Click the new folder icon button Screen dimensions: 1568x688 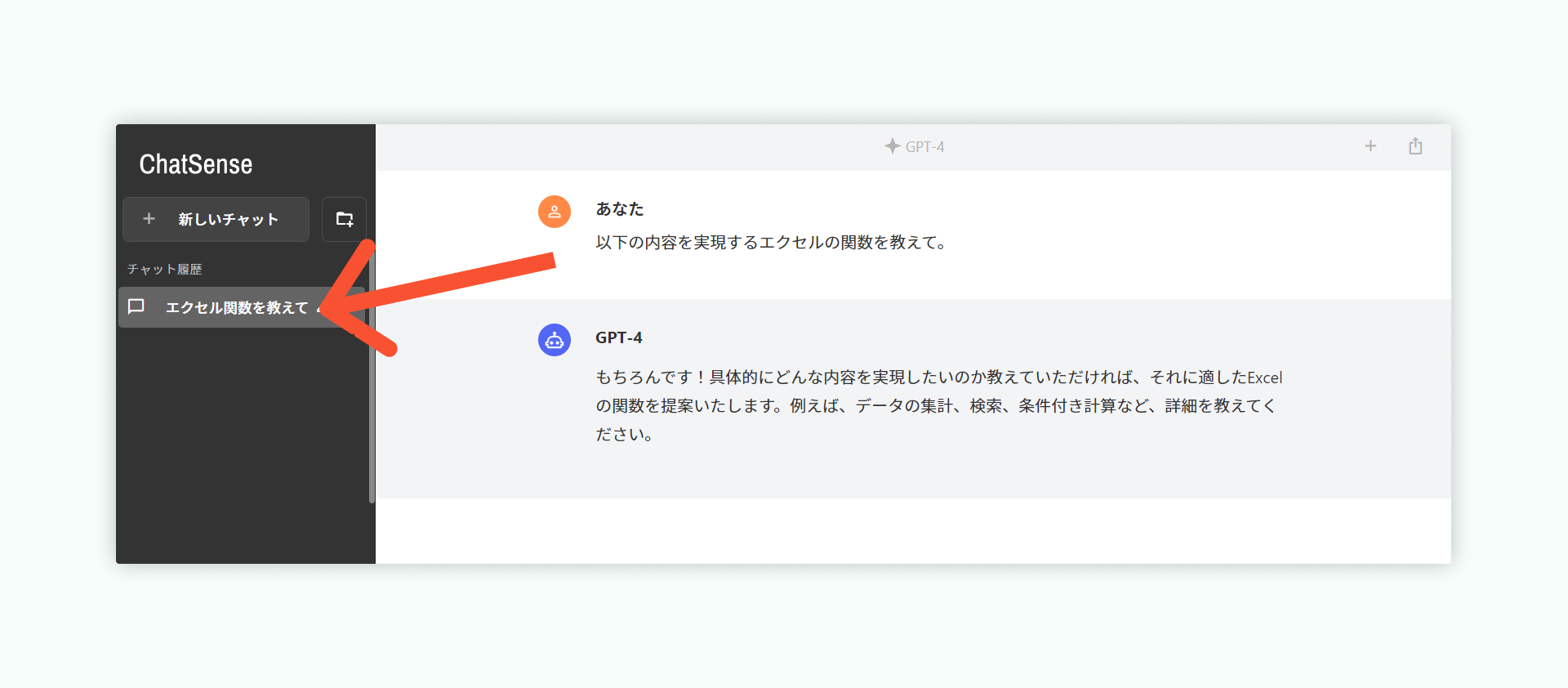(344, 219)
